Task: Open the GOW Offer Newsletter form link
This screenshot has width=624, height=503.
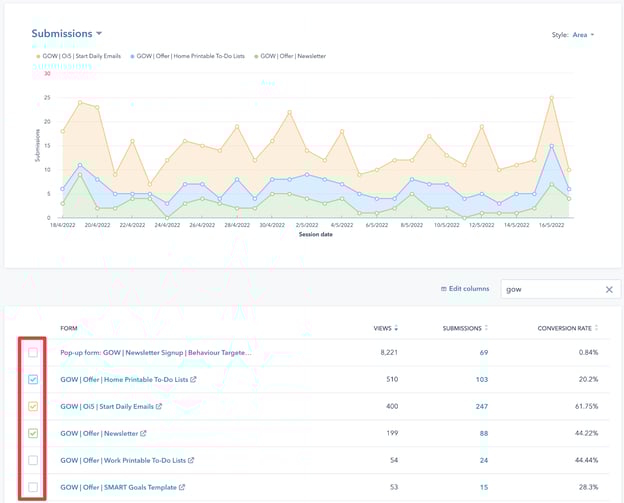Action: (x=98, y=434)
